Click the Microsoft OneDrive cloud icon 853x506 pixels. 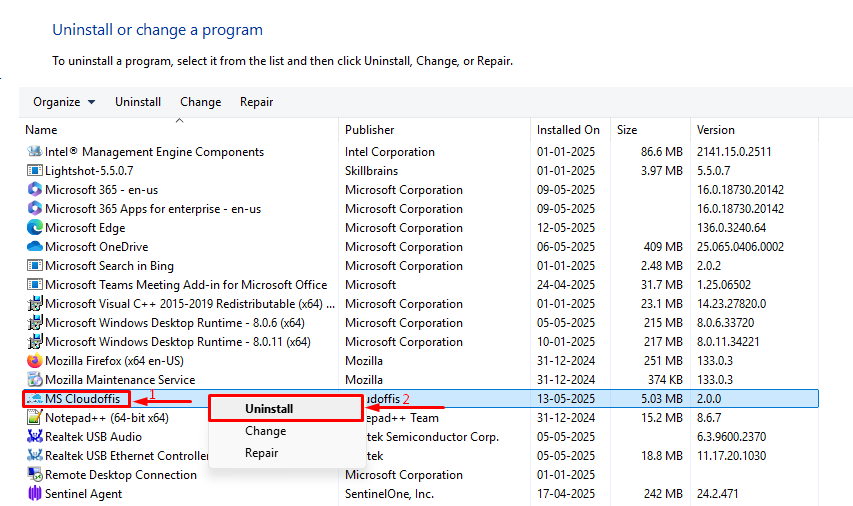pos(35,246)
